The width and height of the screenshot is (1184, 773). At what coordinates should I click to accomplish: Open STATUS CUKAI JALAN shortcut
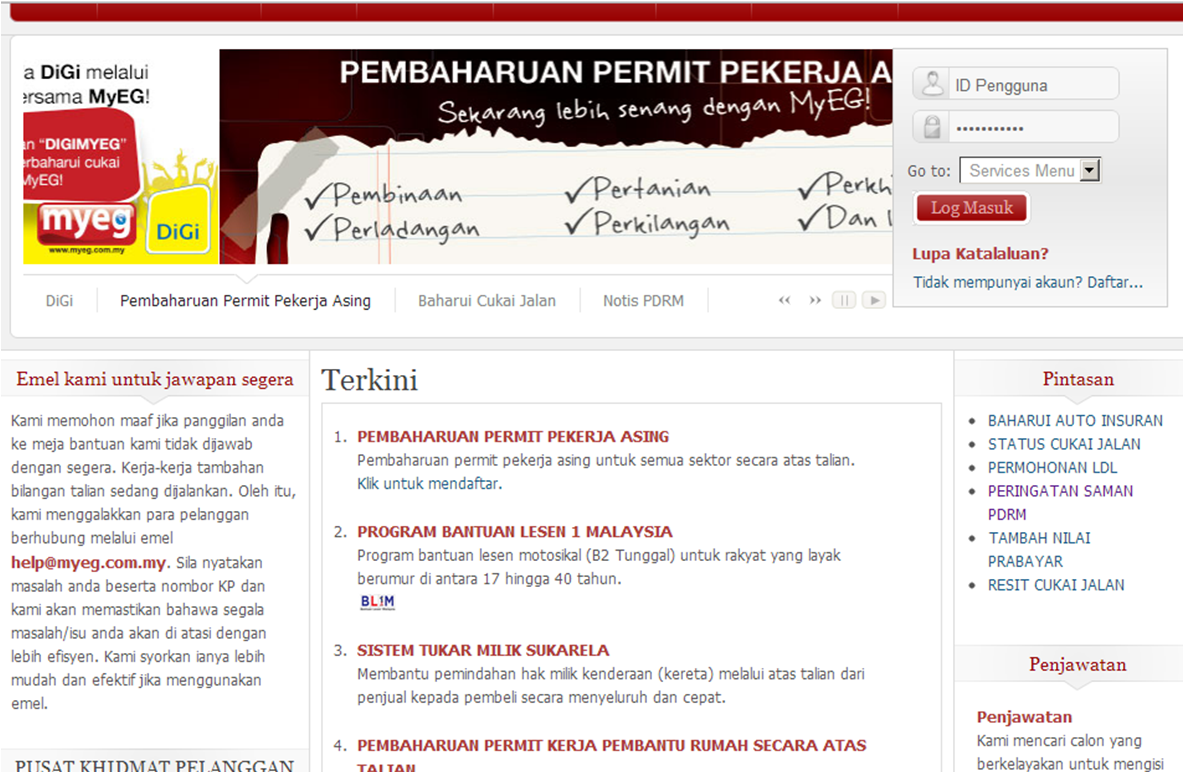pyautogui.click(x=1064, y=444)
